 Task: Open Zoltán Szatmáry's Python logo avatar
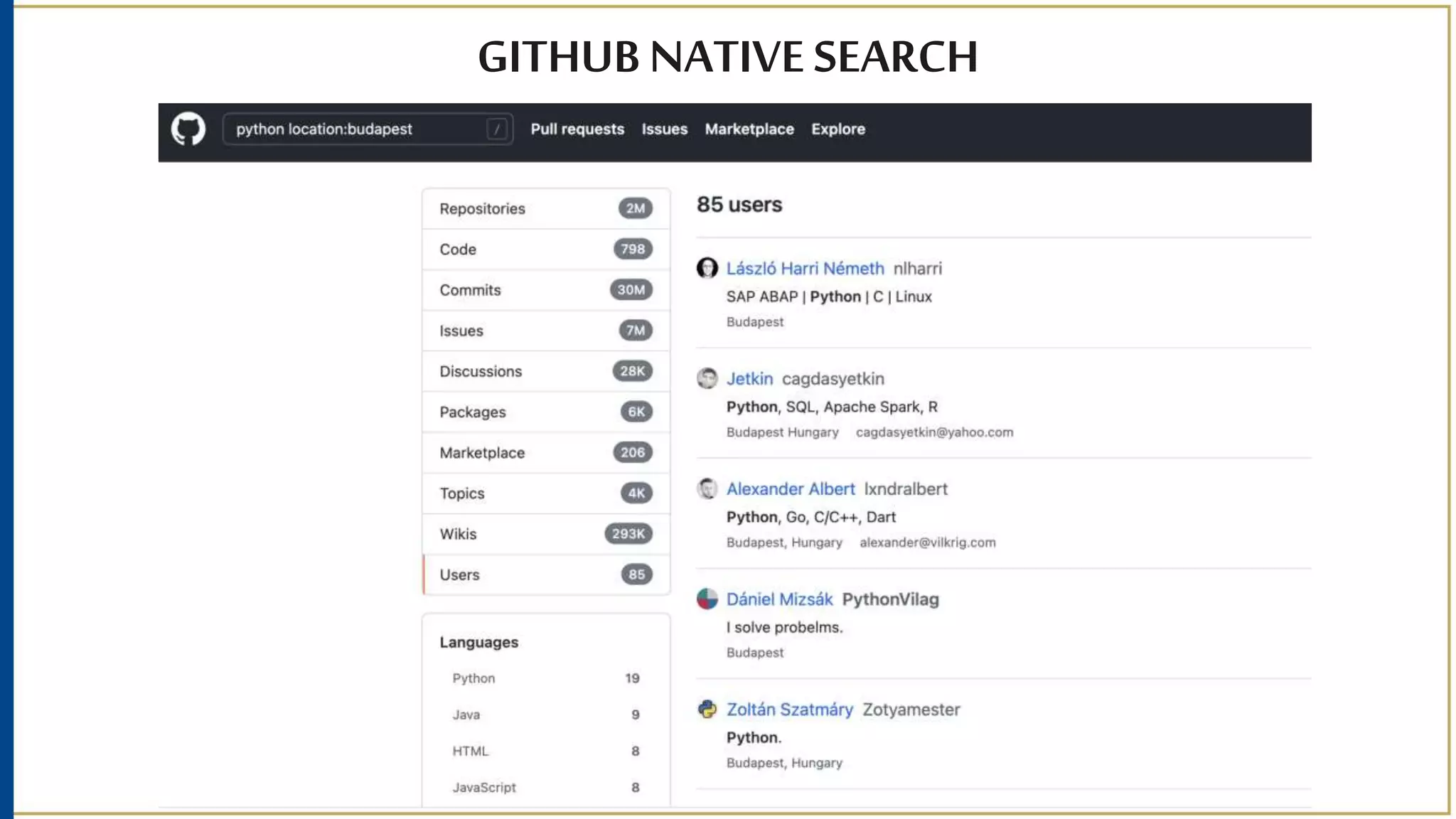pyautogui.click(x=707, y=709)
